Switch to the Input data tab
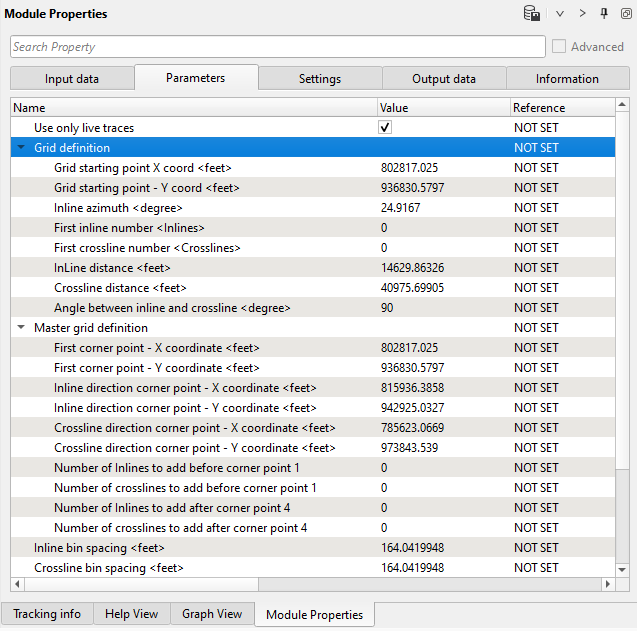Image resolution: width=637 pixels, height=631 pixels. tap(72, 79)
